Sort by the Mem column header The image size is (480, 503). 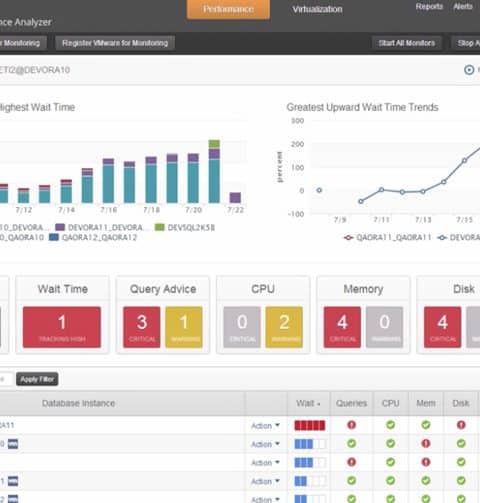(x=426, y=403)
